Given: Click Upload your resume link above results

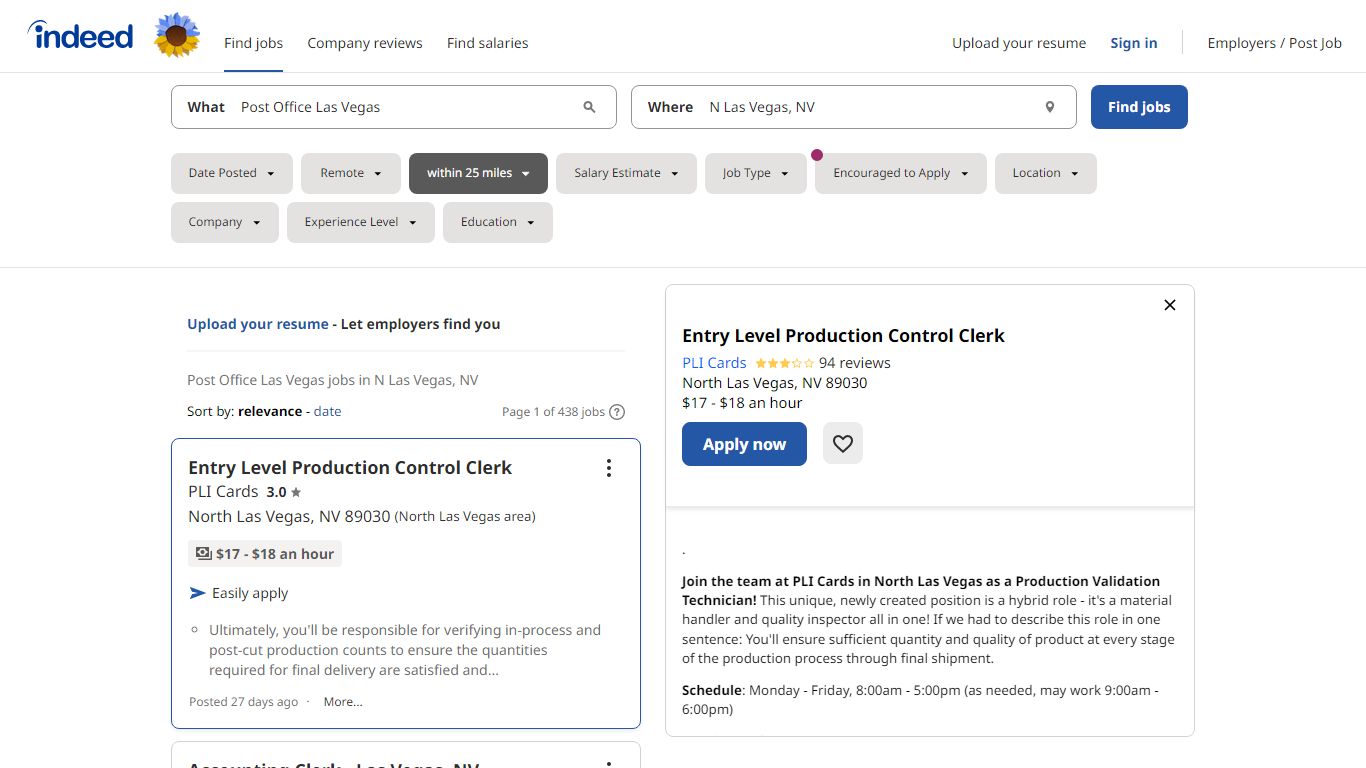Looking at the screenshot, I should [258, 324].
